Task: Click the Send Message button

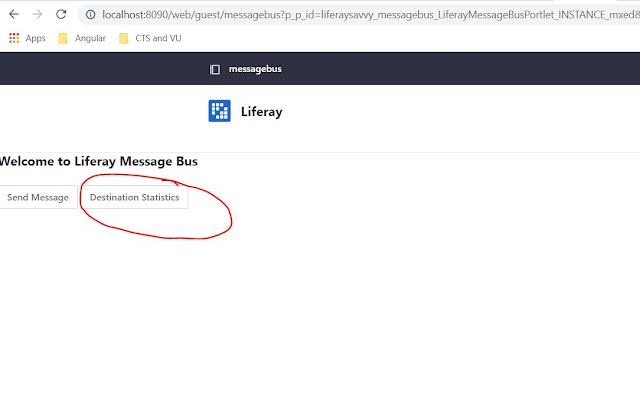Action: click(38, 197)
